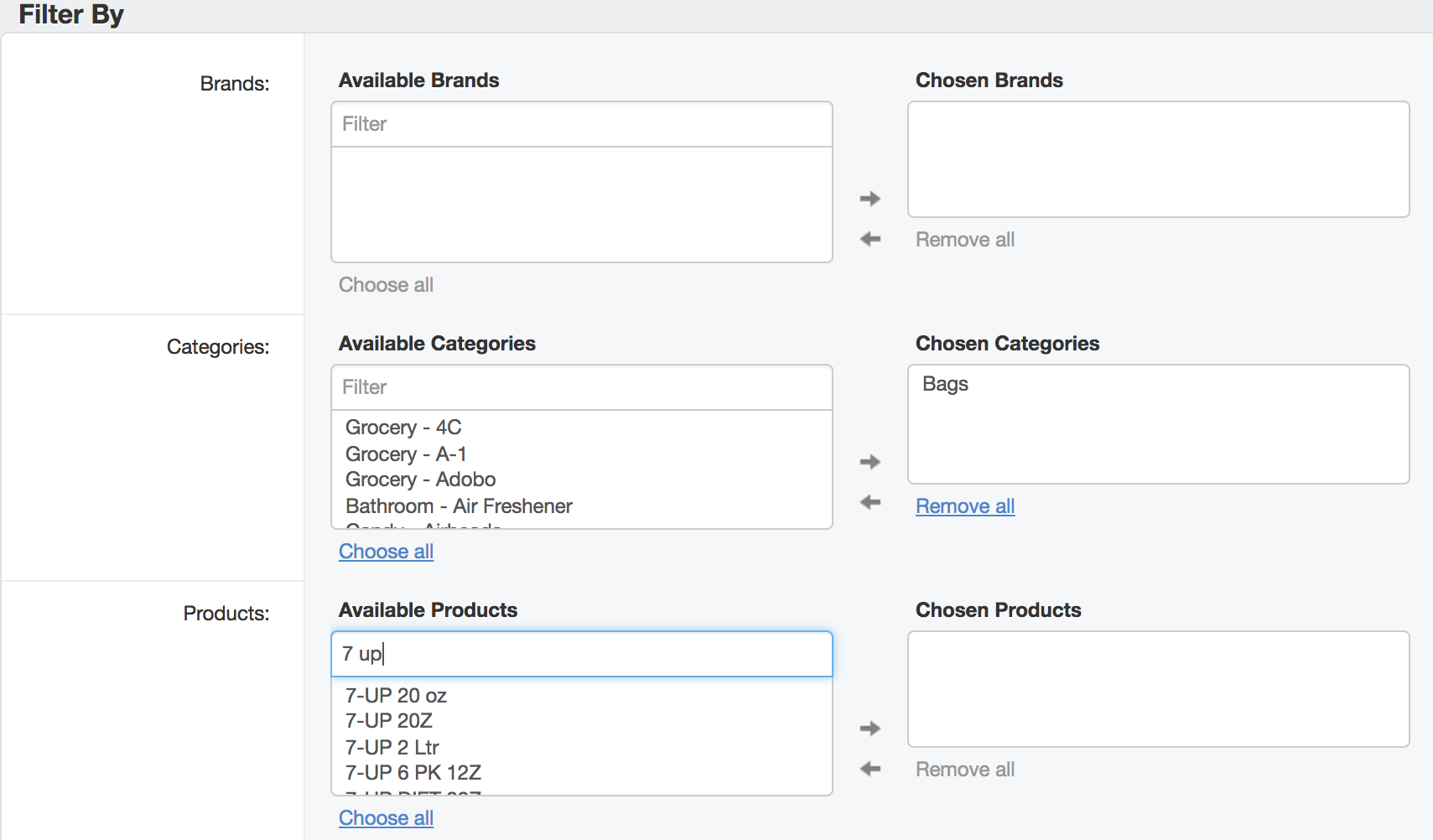Add selected product using right arrow

coord(870,729)
